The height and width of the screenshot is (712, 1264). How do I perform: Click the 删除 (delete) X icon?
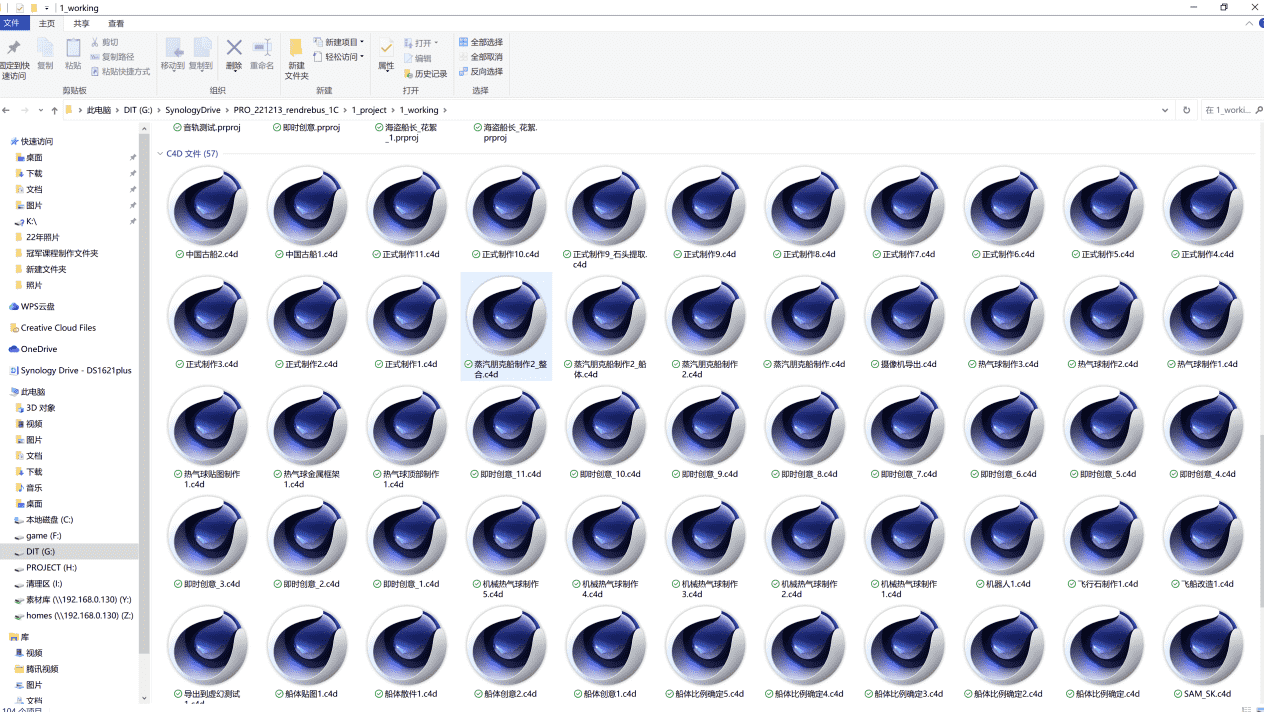click(234, 48)
